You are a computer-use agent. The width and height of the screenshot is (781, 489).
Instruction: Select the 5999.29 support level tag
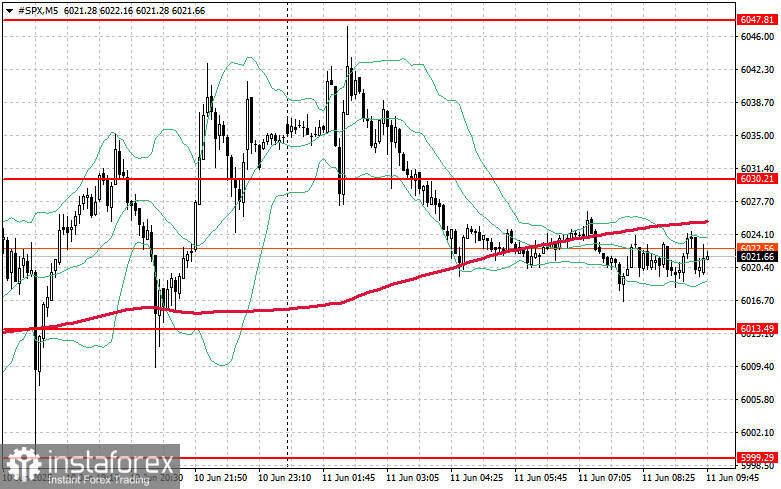point(757,457)
